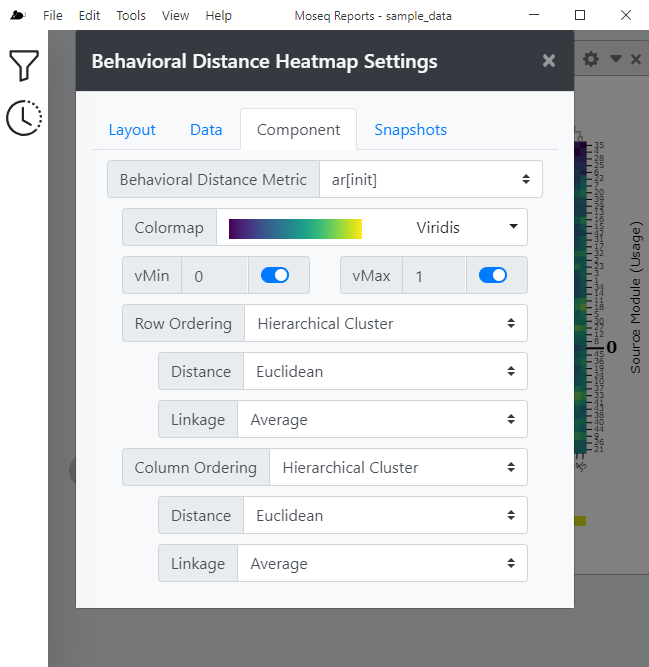Toggle the vMin auto switch

tap(275, 275)
